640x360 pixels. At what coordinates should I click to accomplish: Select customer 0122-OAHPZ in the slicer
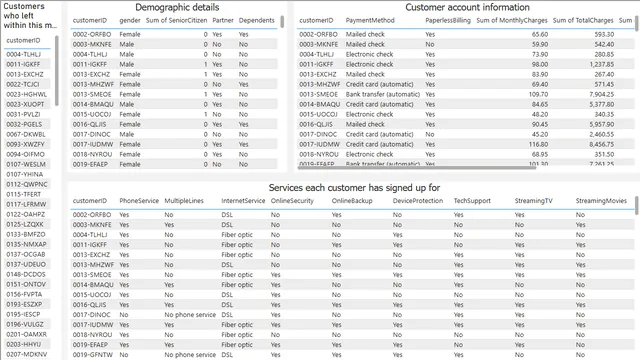pyautogui.click(x=27, y=214)
